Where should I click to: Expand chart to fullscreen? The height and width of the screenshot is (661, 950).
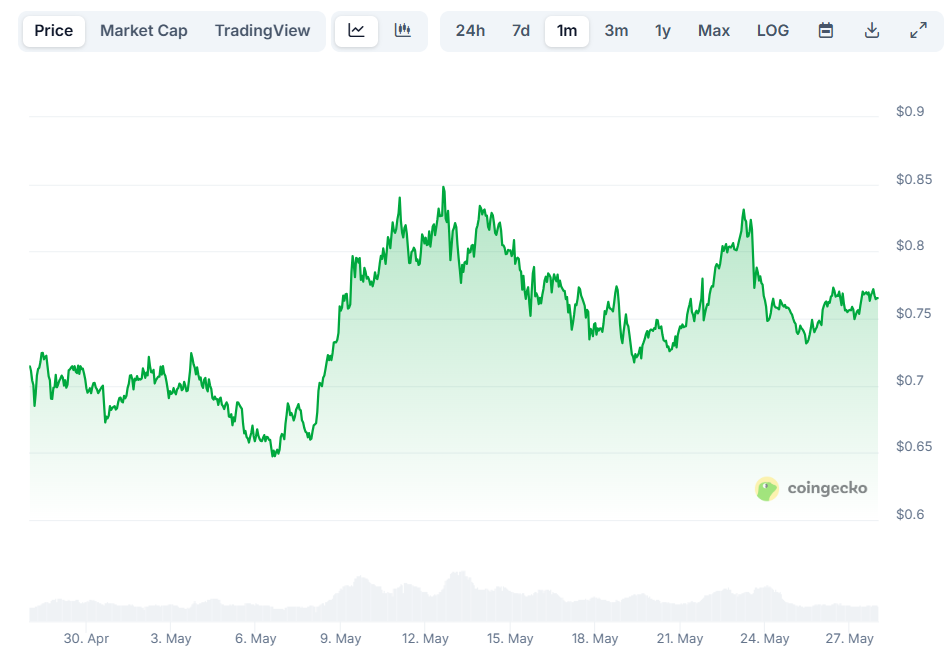click(918, 31)
